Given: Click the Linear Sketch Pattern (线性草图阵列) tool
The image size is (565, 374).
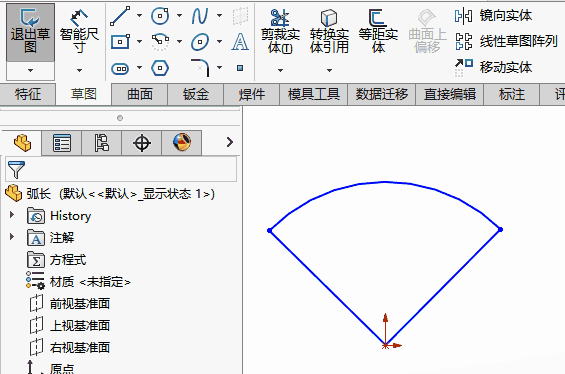Looking at the screenshot, I should pos(506,41).
